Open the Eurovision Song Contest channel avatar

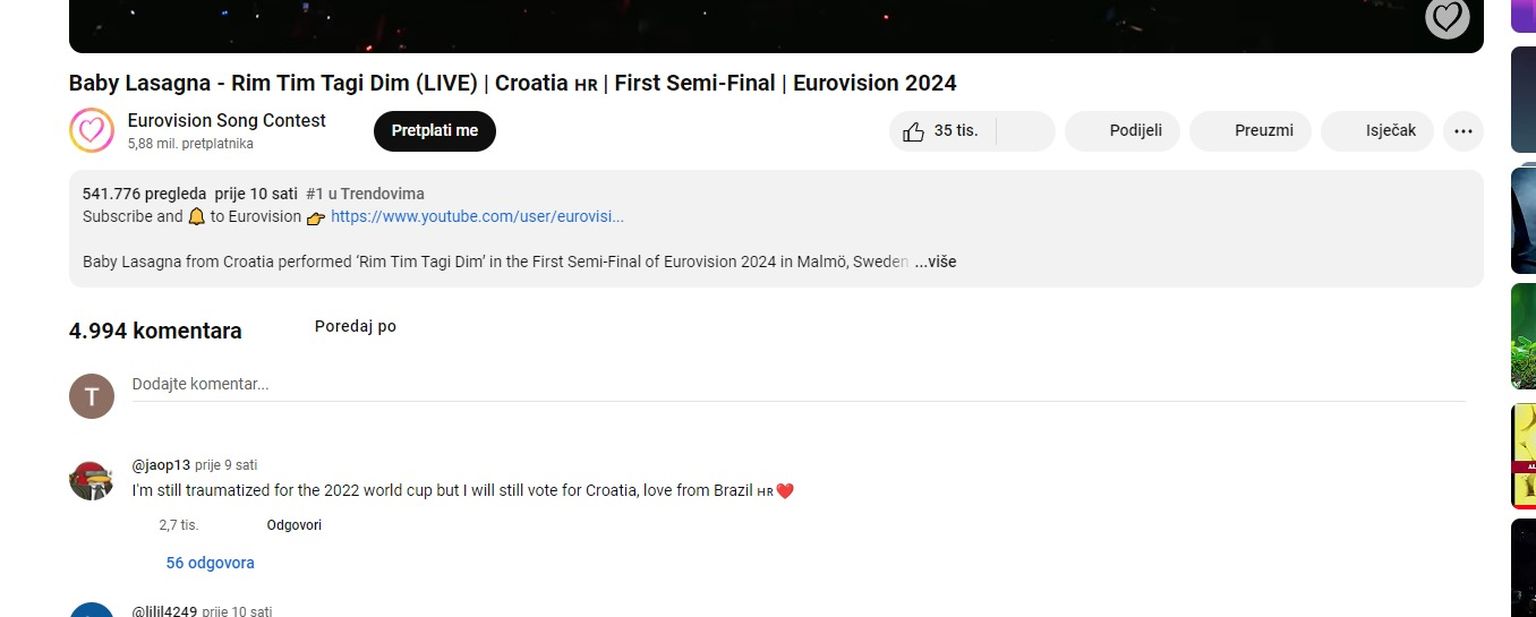(x=91, y=131)
